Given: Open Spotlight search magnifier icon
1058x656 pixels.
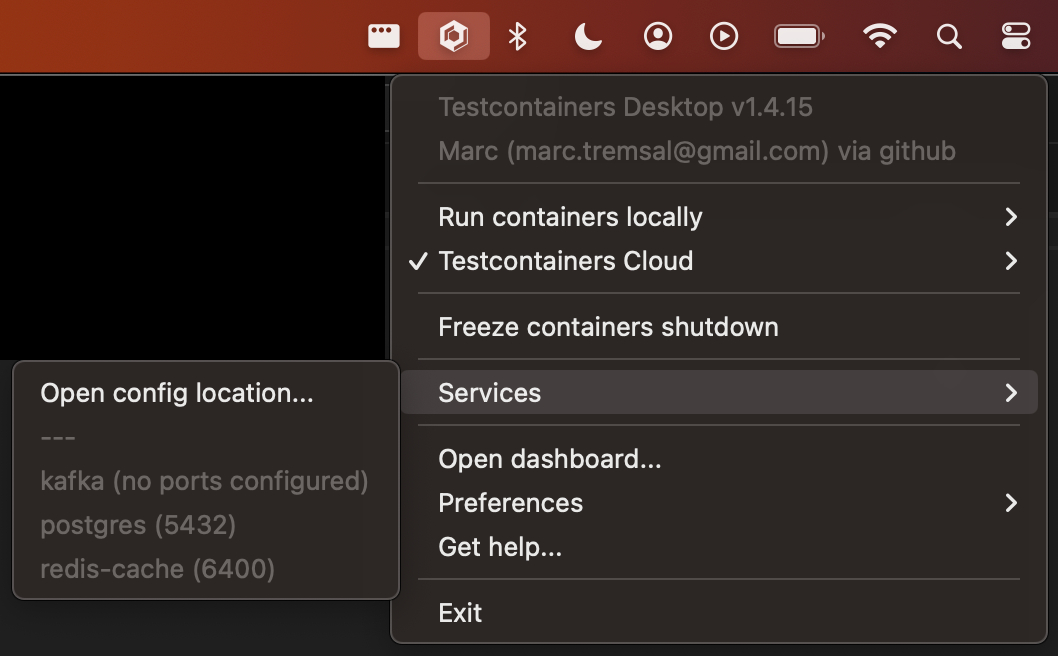Looking at the screenshot, I should (948, 37).
